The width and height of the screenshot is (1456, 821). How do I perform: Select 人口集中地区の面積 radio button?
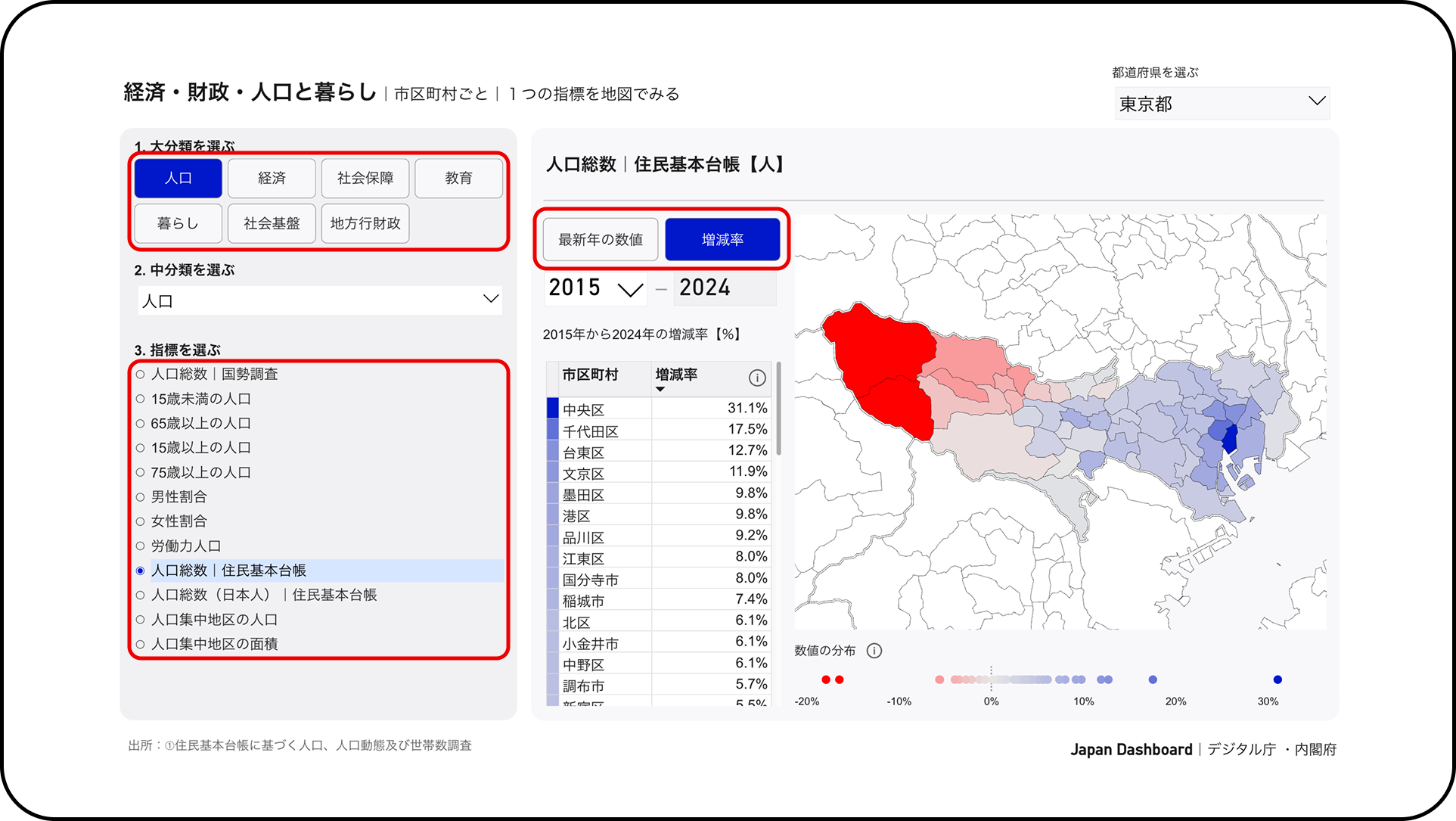140,645
